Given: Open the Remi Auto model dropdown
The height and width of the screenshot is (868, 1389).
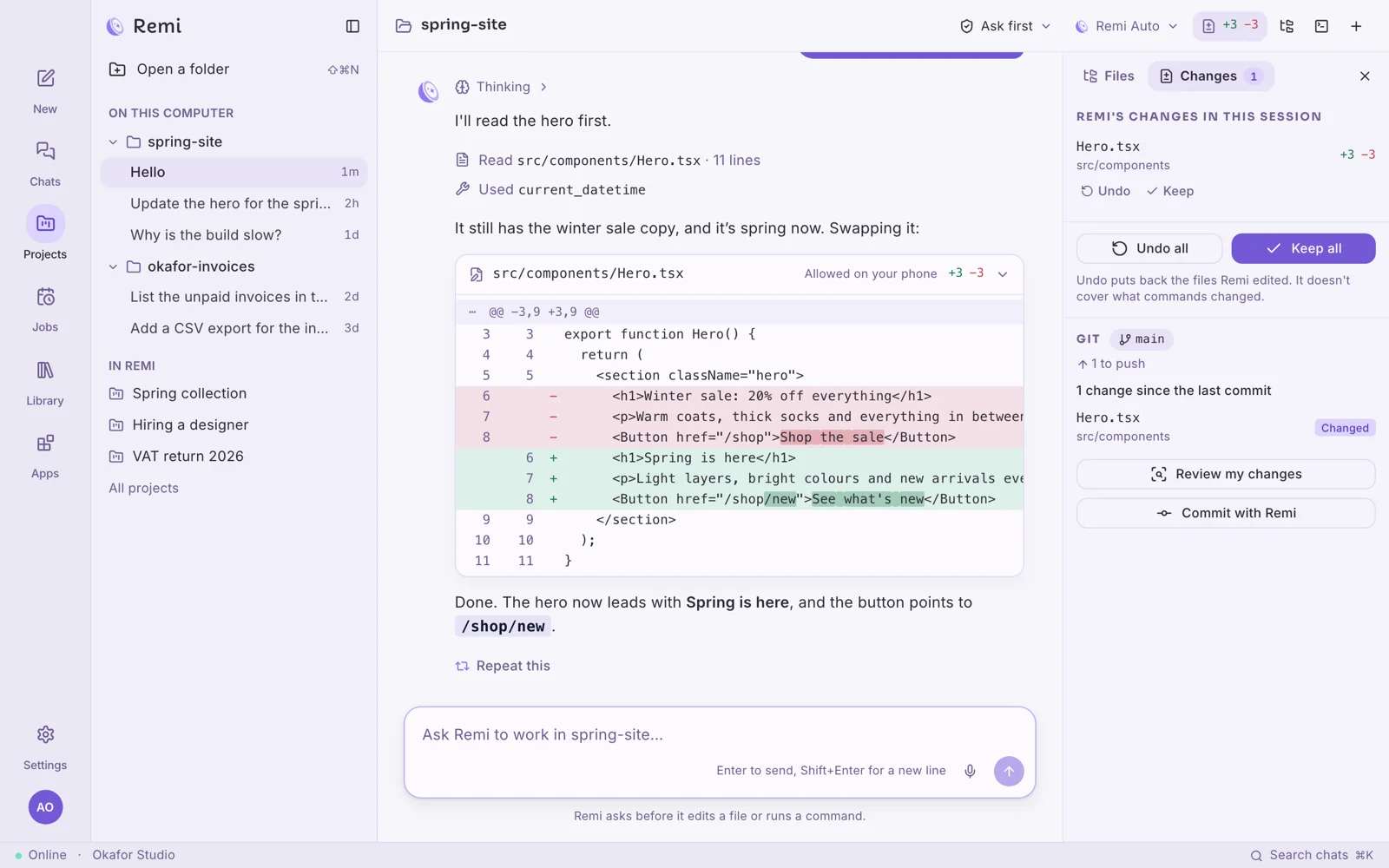Looking at the screenshot, I should 1126,26.
